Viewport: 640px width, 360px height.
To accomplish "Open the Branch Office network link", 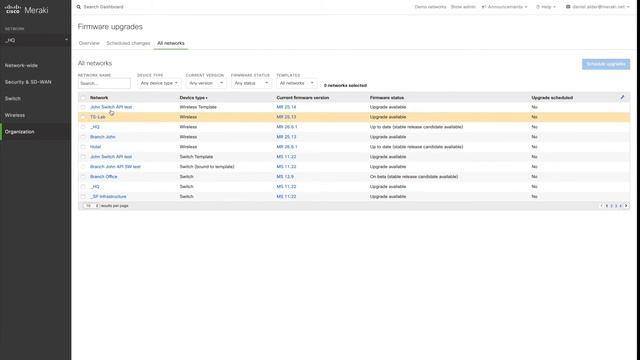I will coord(104,177).
